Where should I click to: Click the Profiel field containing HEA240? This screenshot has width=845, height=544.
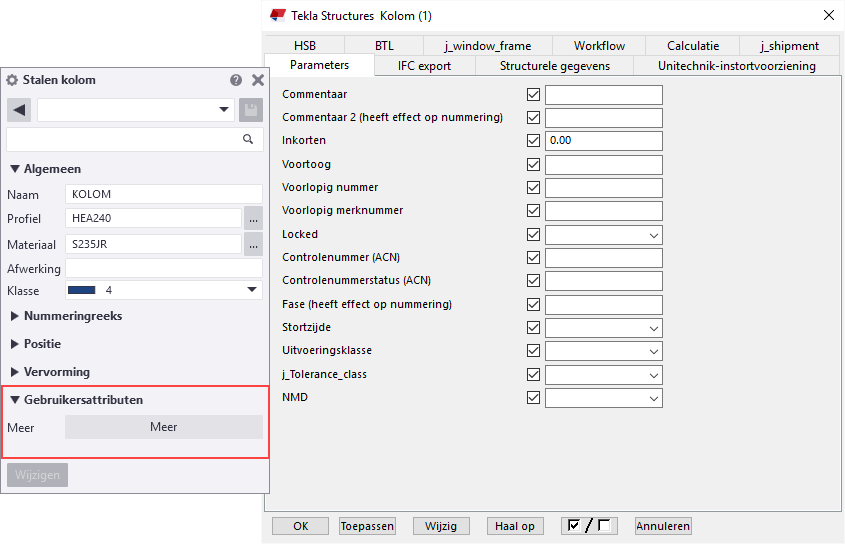[154, 218]
